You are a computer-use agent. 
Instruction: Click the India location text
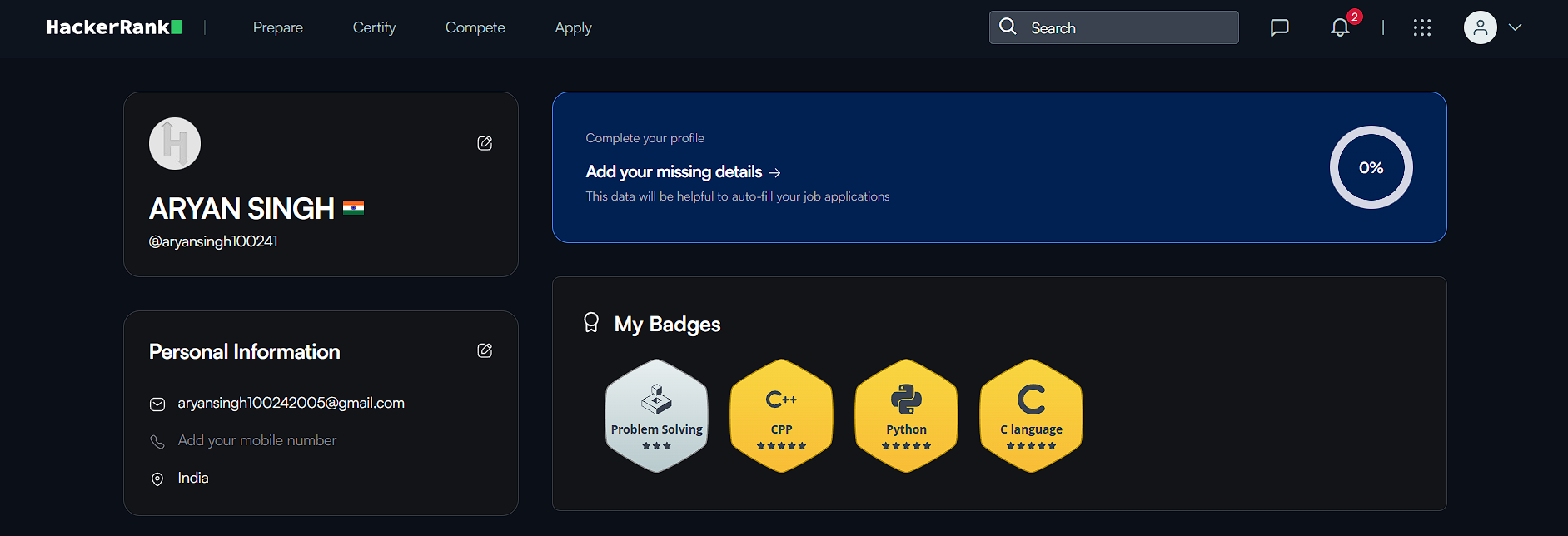193,478
